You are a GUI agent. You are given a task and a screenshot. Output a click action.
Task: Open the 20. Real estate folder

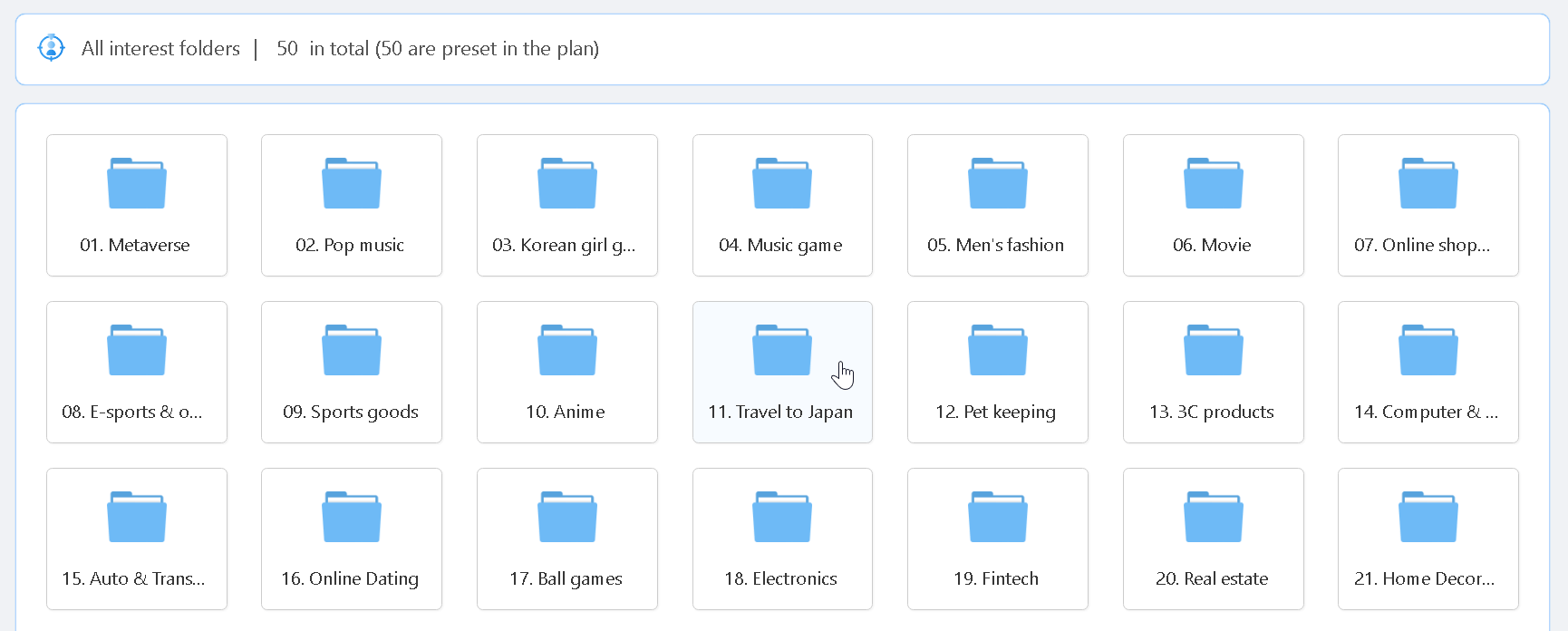tap(1213, 539)
